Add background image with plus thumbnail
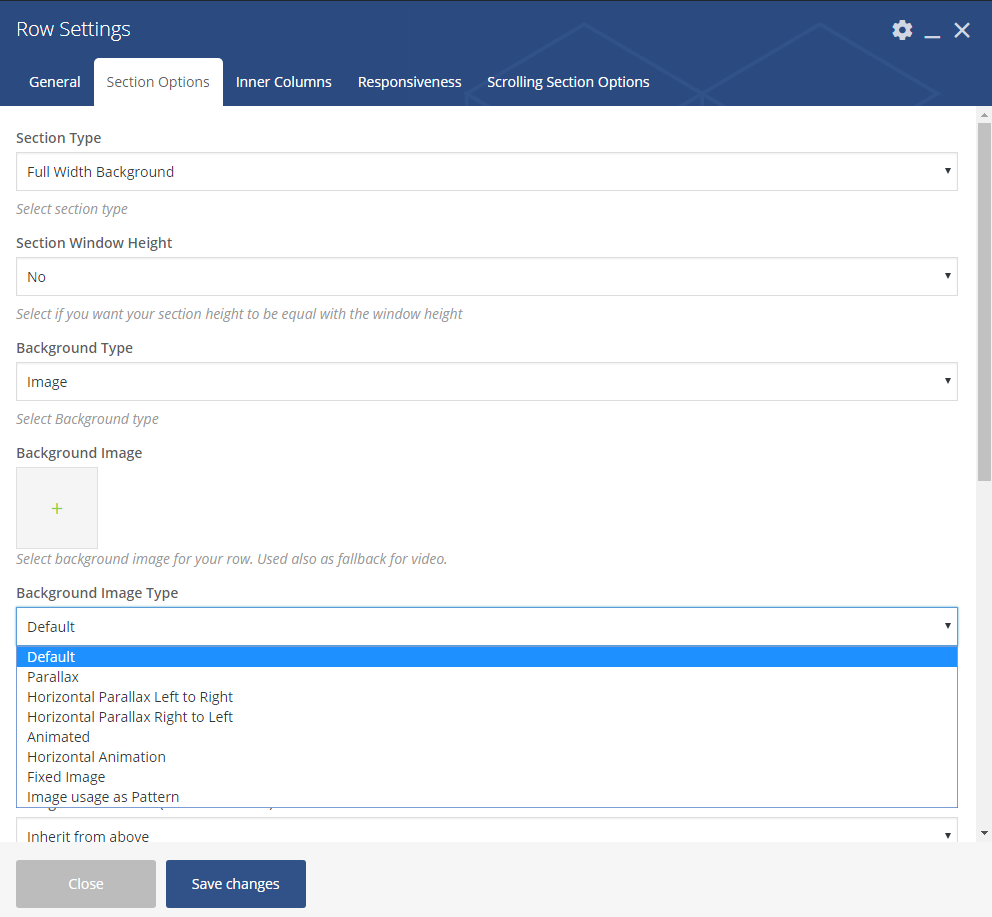Image resolution: width=992 pixels, height=917 pixels. coord(57,508)
